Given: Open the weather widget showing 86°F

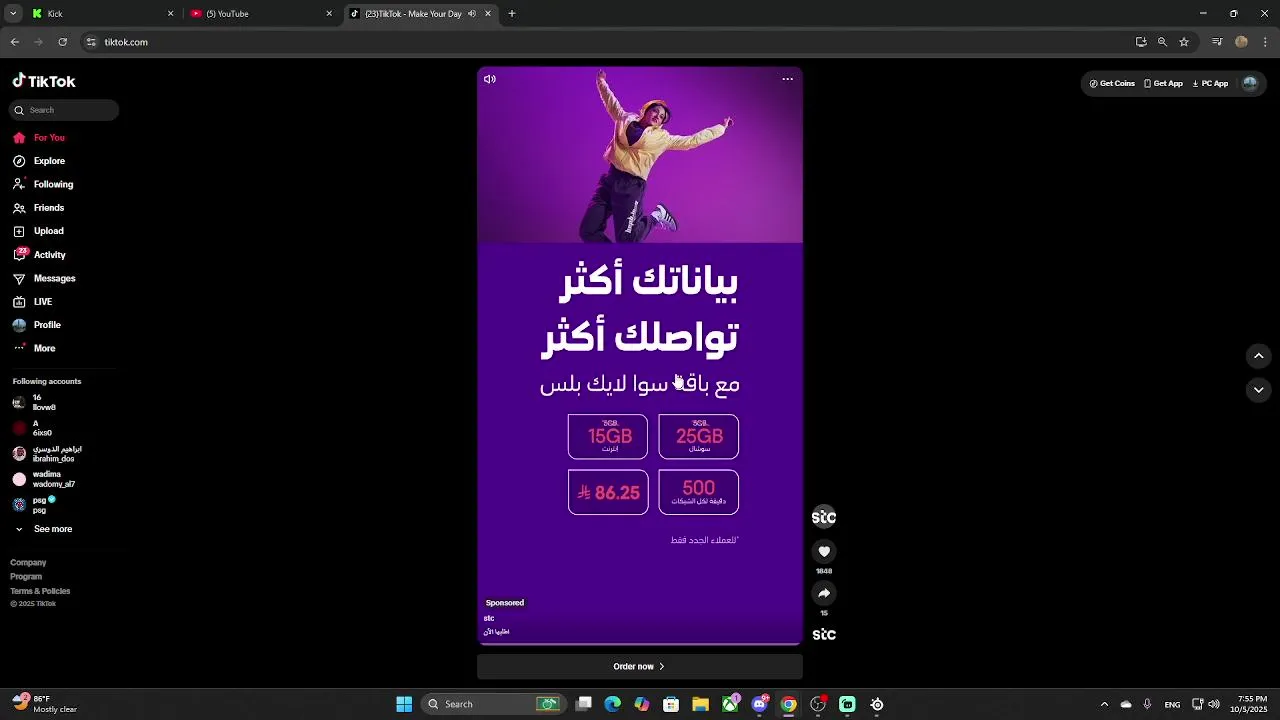Looking at the screenshot, I should [45, 704].
